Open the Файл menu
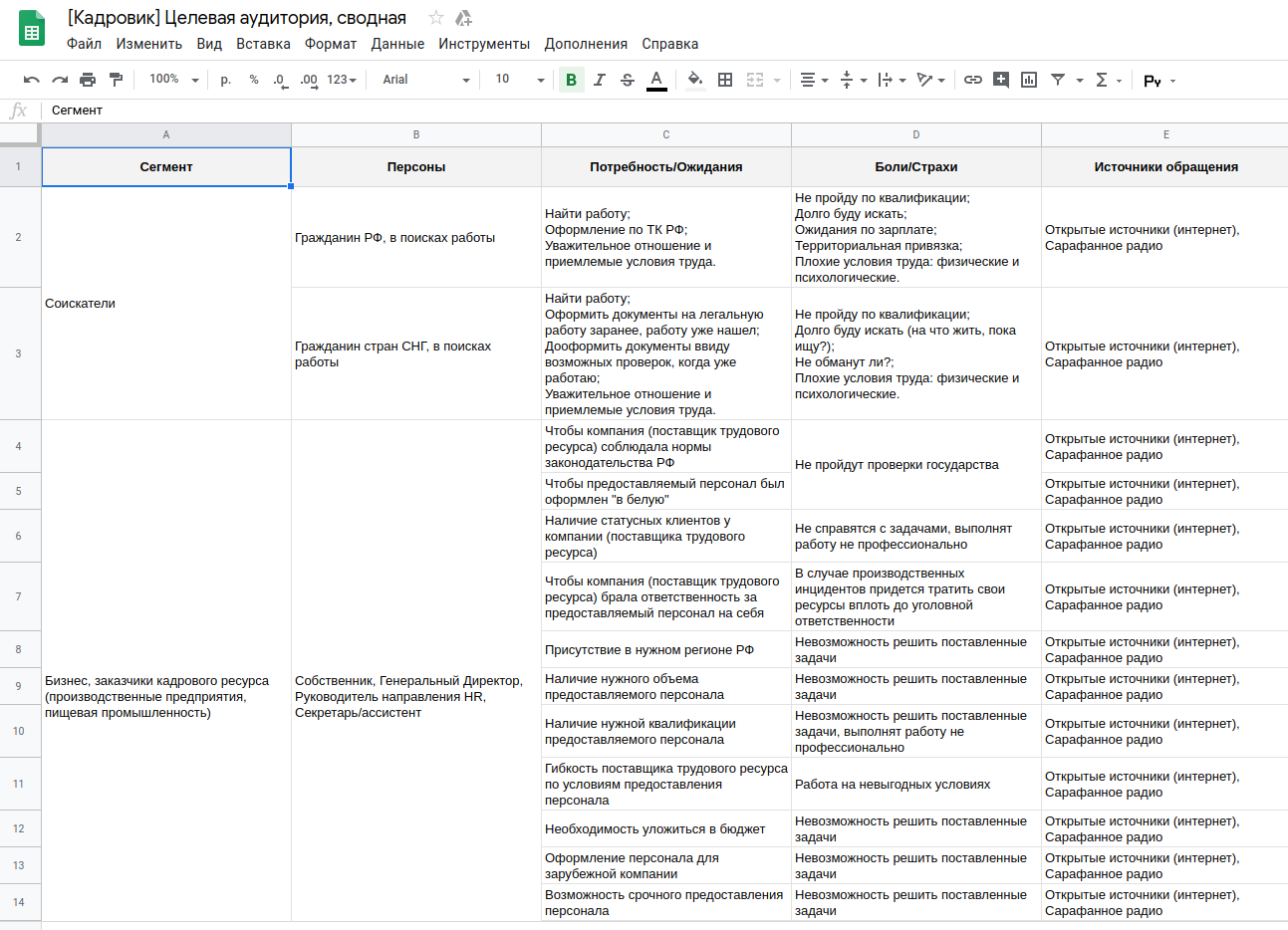 84,44
